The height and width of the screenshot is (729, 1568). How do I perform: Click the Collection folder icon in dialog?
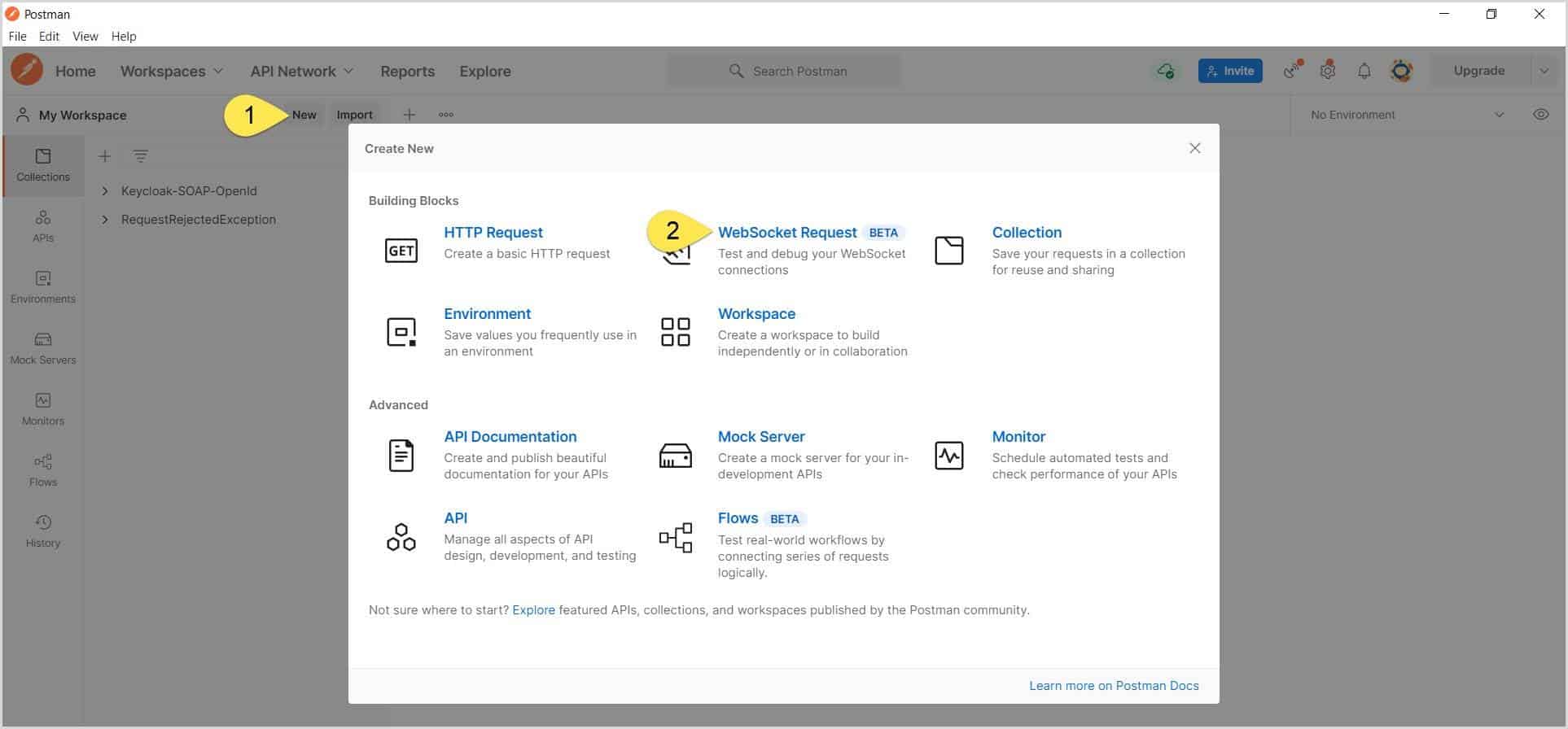click(x=948, y=251)
